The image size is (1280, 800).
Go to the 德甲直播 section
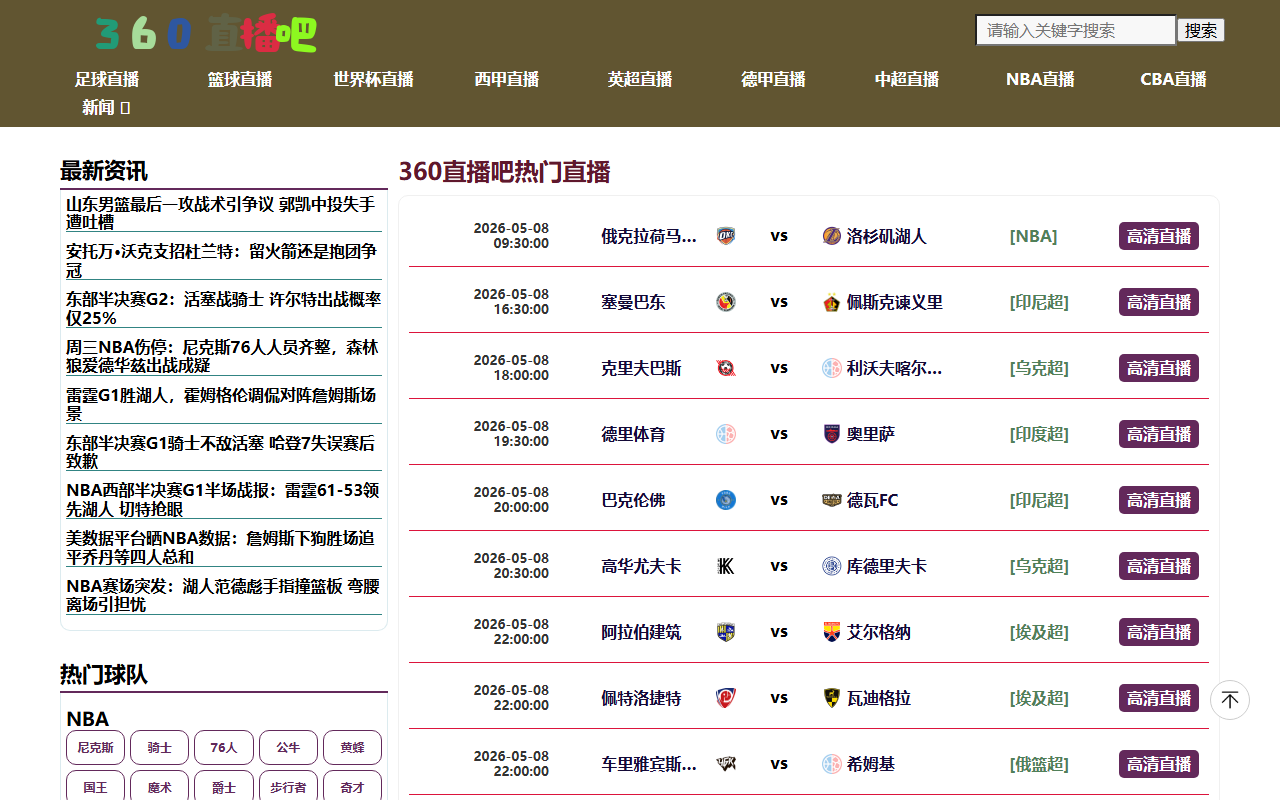tap(773, 79)
